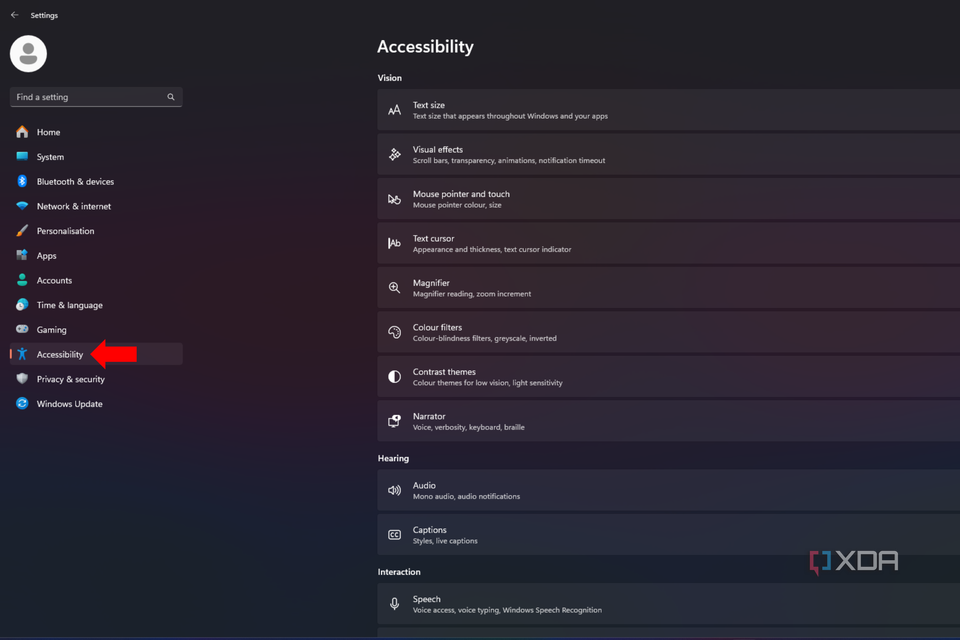Expand the Text size settings row
Image resolution: width=960 pixels, height=640 pixels.
click(660, 108)
